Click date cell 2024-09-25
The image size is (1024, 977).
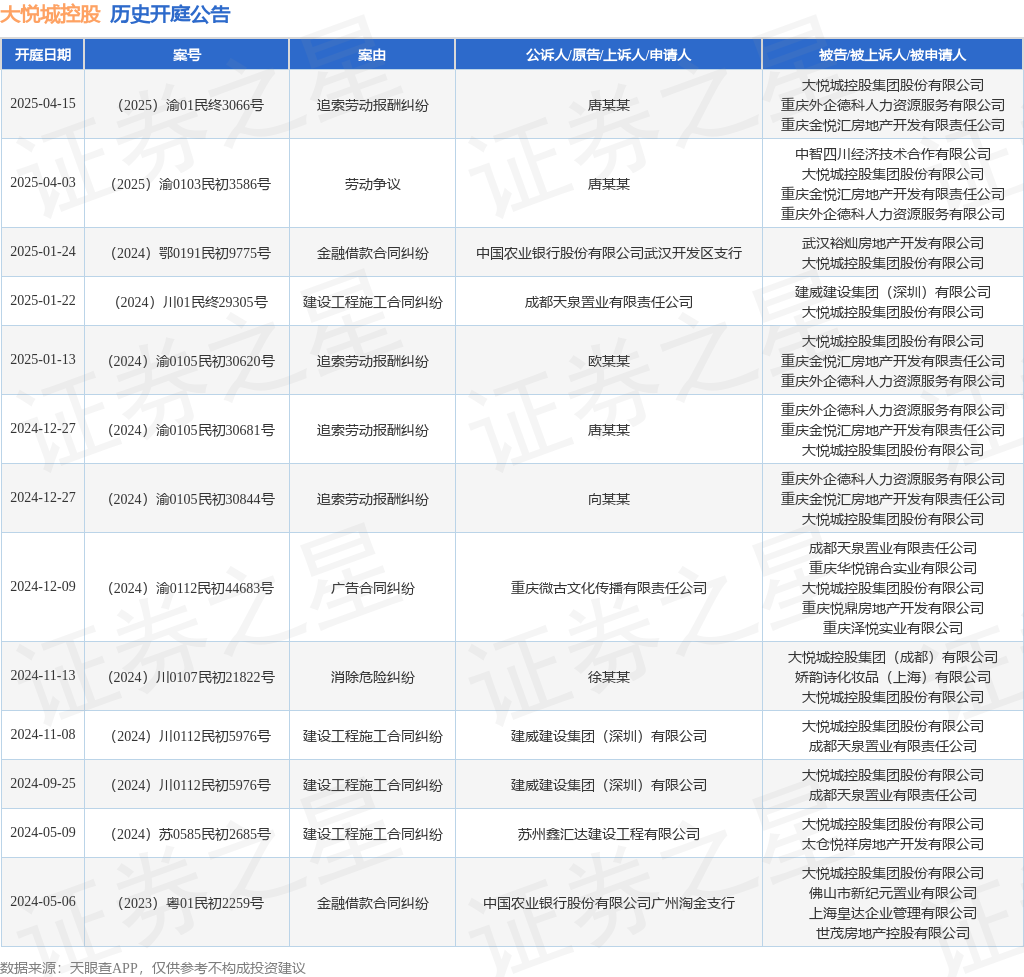pos(43,784)
